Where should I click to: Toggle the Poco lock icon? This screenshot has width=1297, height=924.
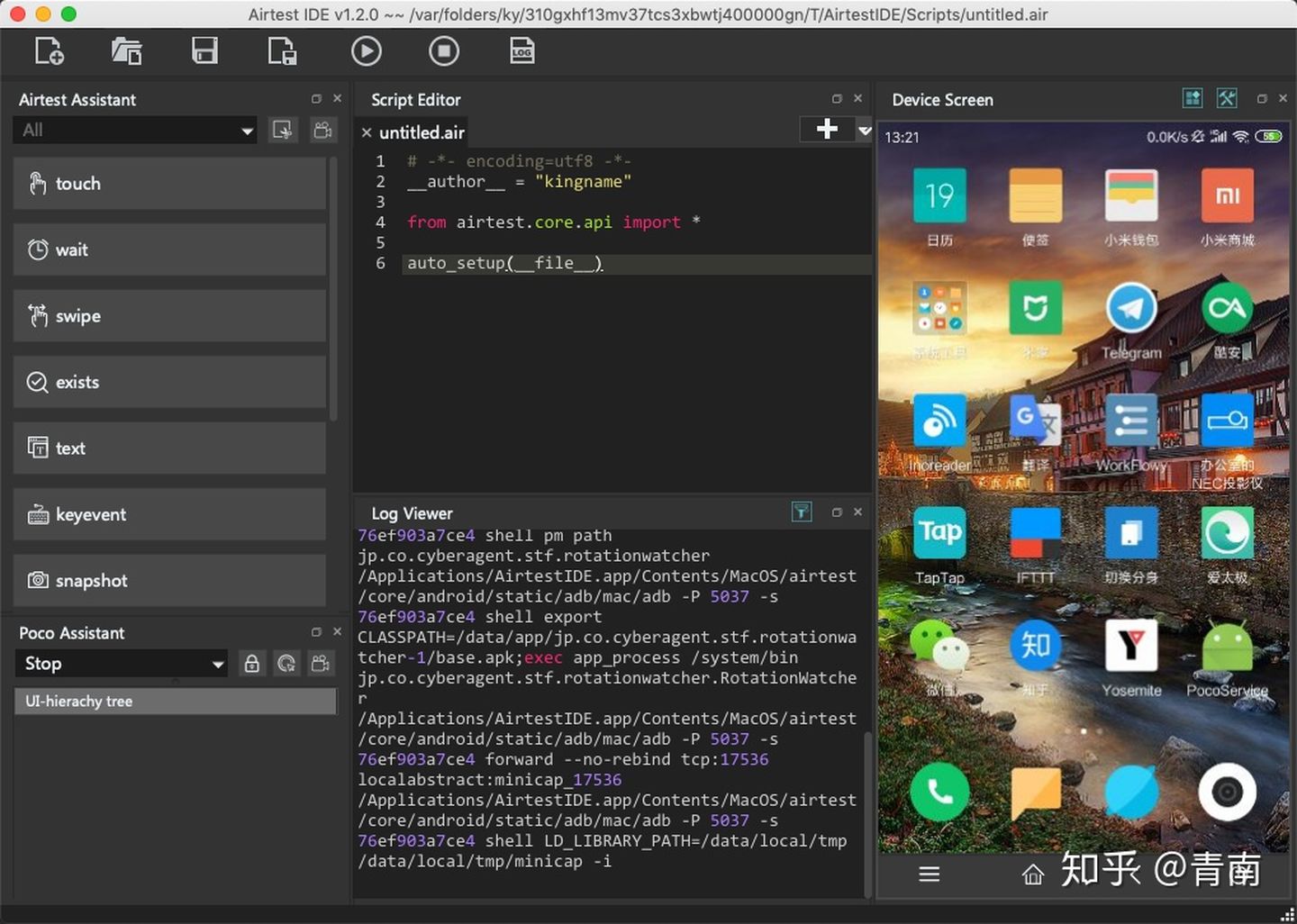coord(252,664)
